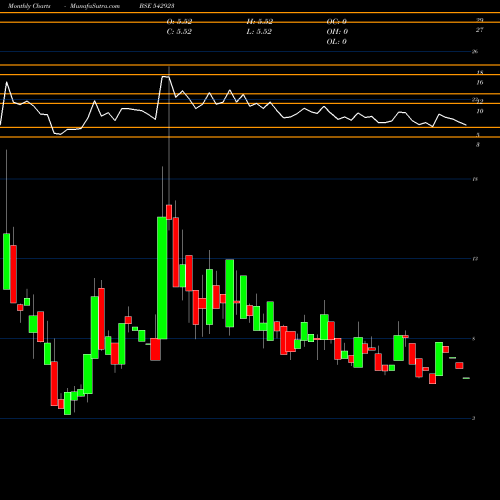Viewport: 500px width, 500px height.
Task: Click the '10' axis label
Action: (x=480, y=111)
